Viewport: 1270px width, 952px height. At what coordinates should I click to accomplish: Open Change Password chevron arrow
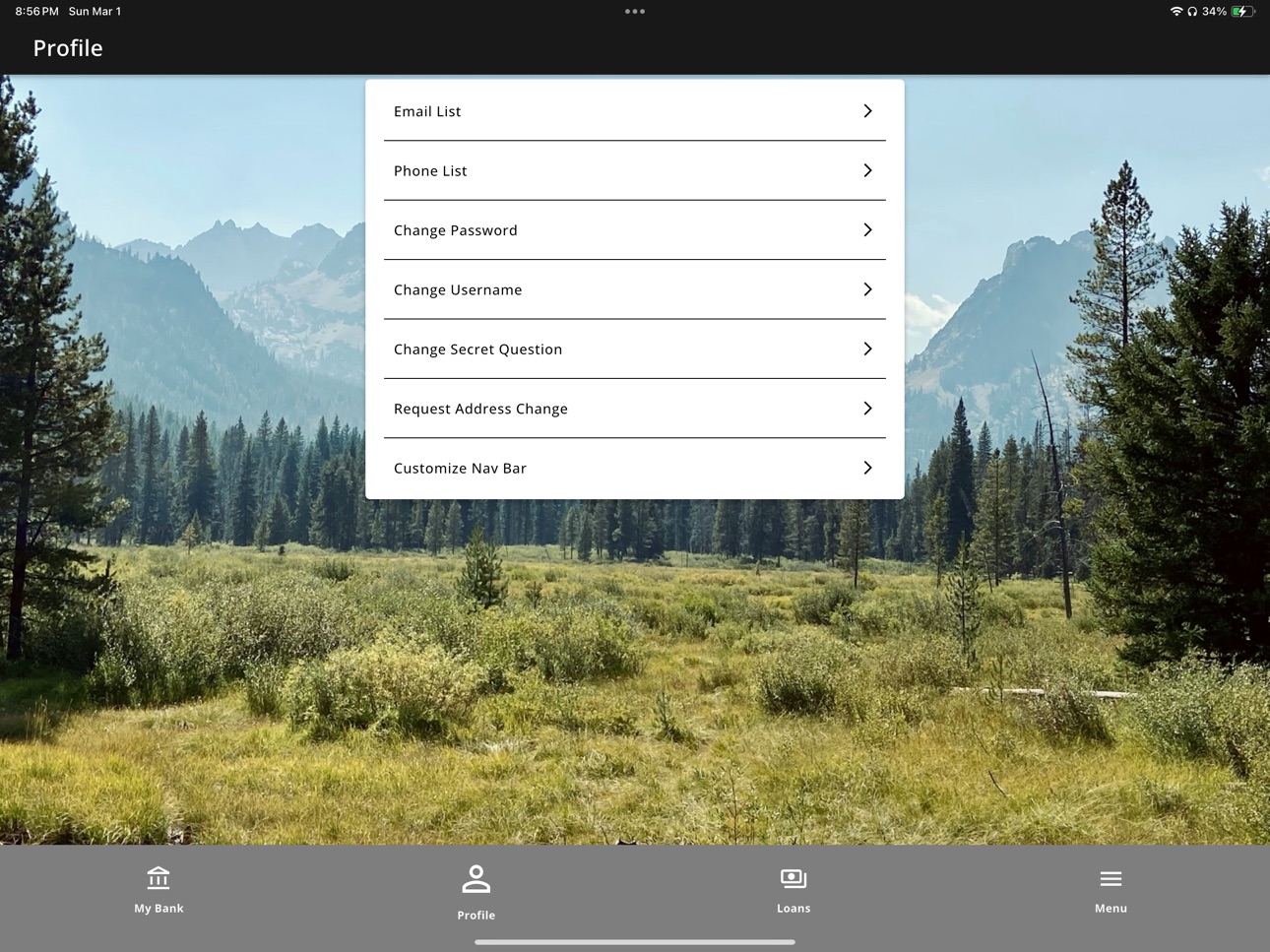pos(867,229)
